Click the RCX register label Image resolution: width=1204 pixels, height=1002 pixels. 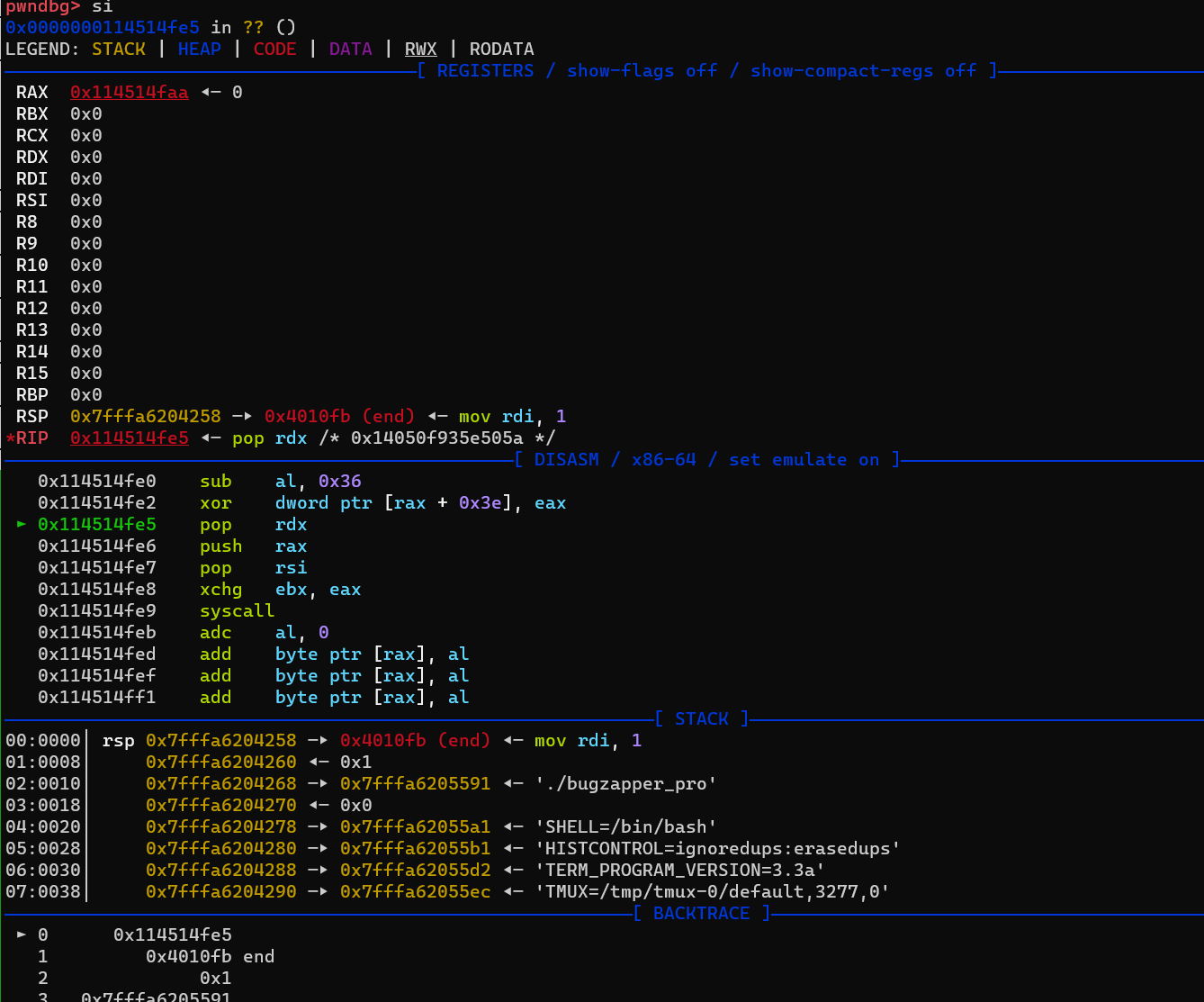pos(32,136)
